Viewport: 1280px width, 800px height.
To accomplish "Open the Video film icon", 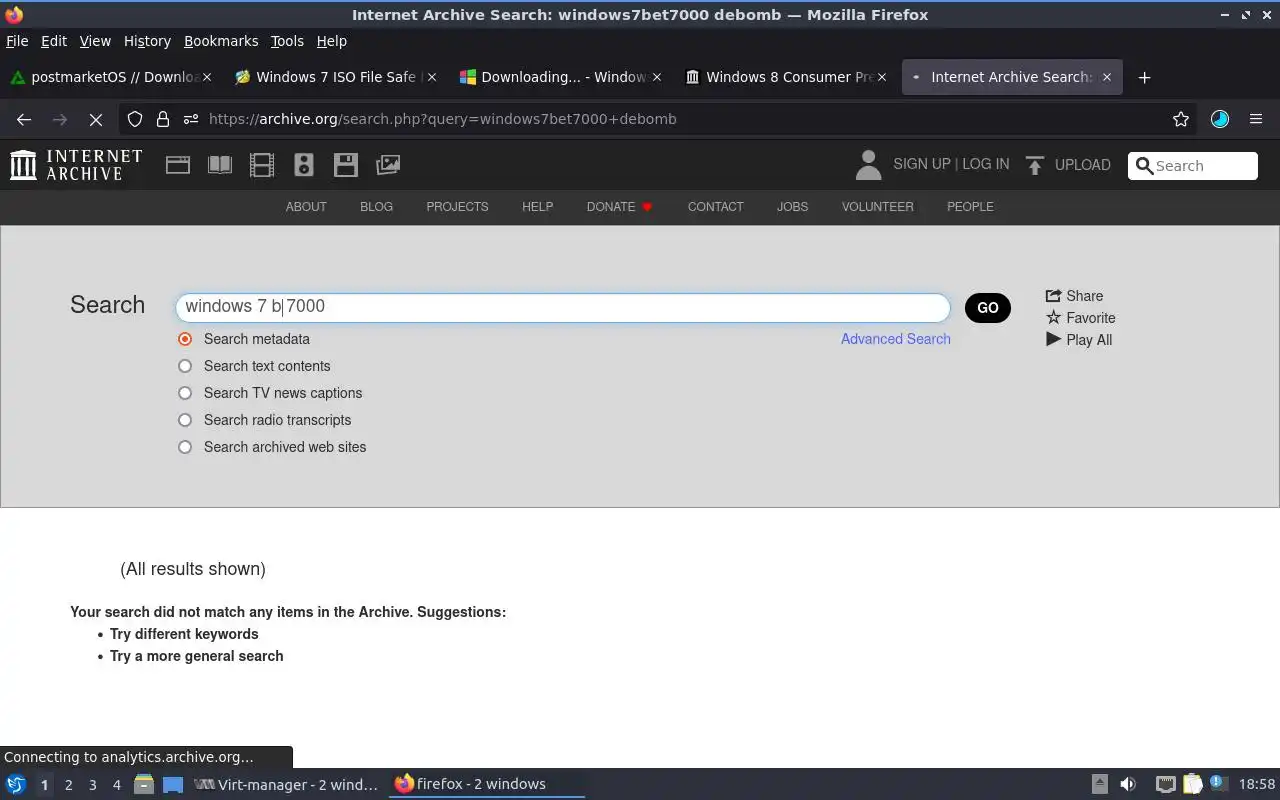I will pos(262,165).
